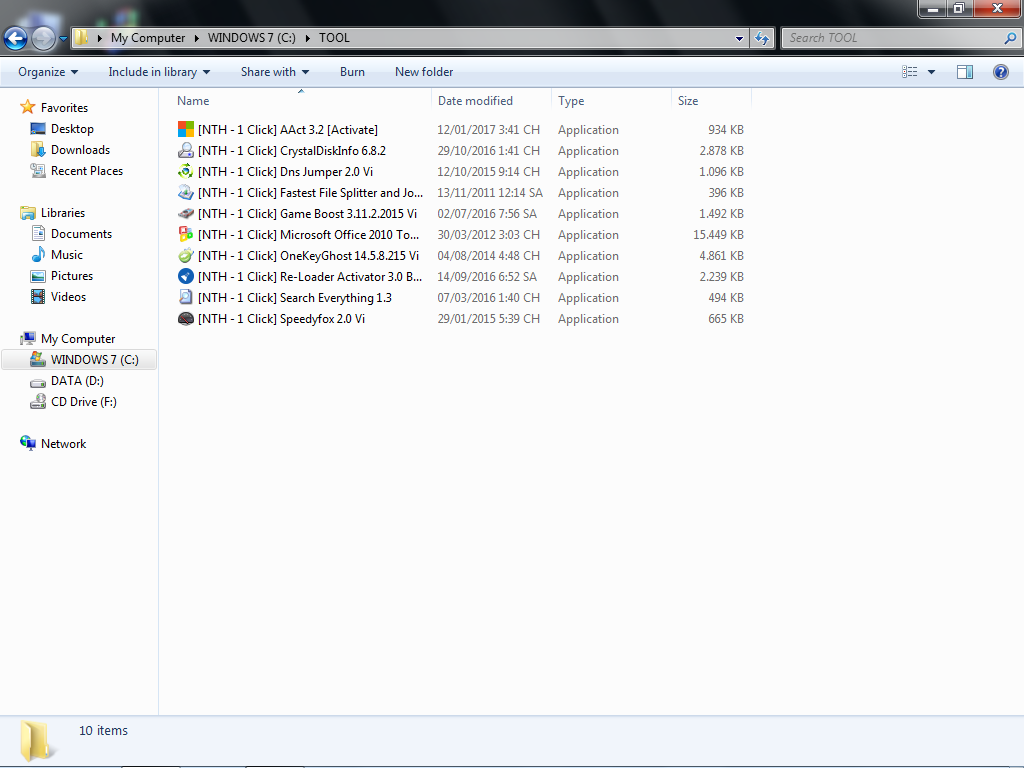Viewport: 1024px width, 768px height.
Task: Click the search magnifier icon
Action: 1010,38
